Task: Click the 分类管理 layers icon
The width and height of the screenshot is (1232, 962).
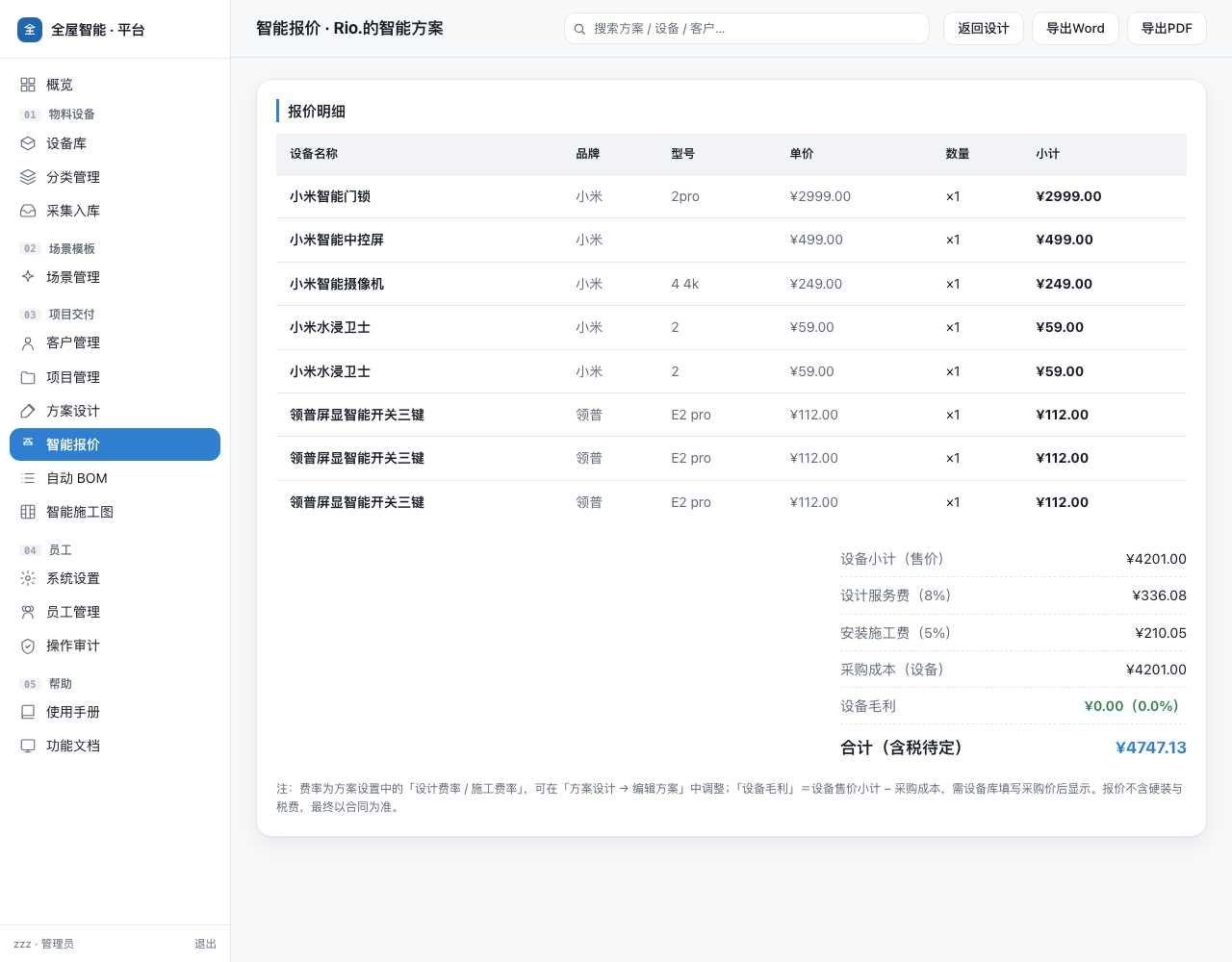Action: [28, 177]
